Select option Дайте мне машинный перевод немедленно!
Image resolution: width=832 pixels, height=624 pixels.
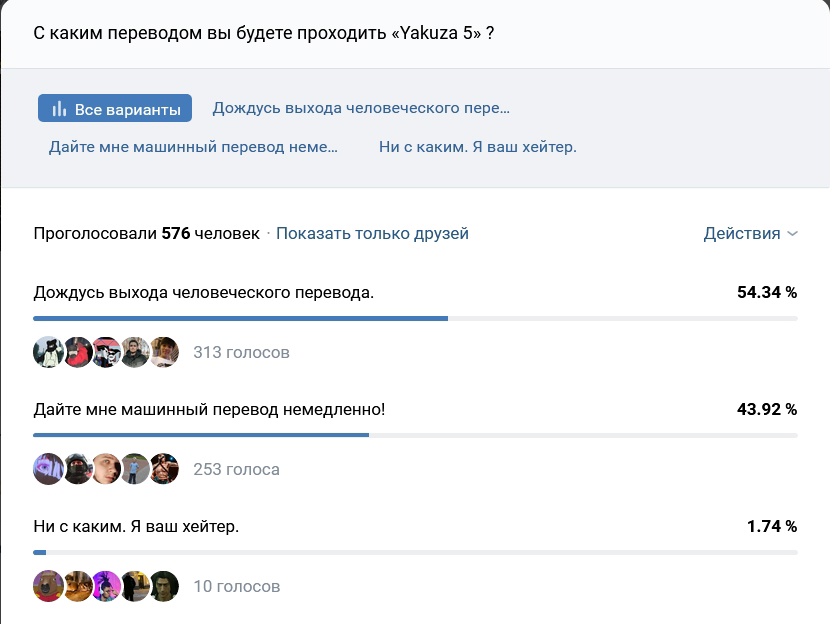click(x=209, y=409)
